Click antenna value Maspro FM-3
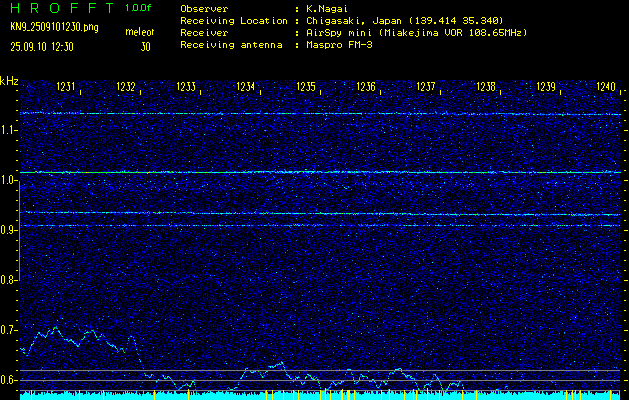The height and width of the screenshot is (400, 629). (x=339, y=45)
